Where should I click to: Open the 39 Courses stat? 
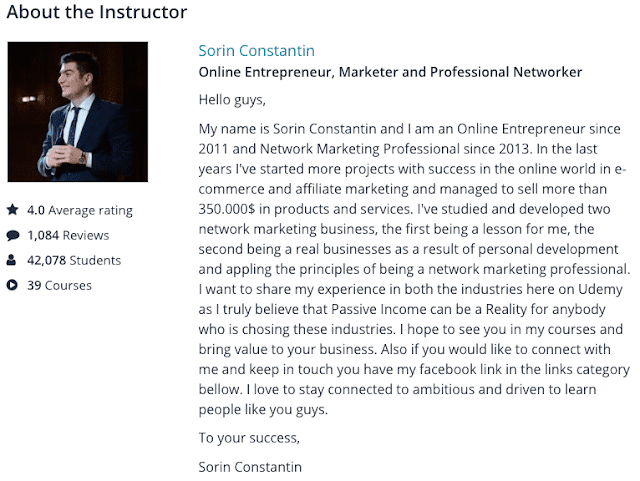(x=59, y=286)
